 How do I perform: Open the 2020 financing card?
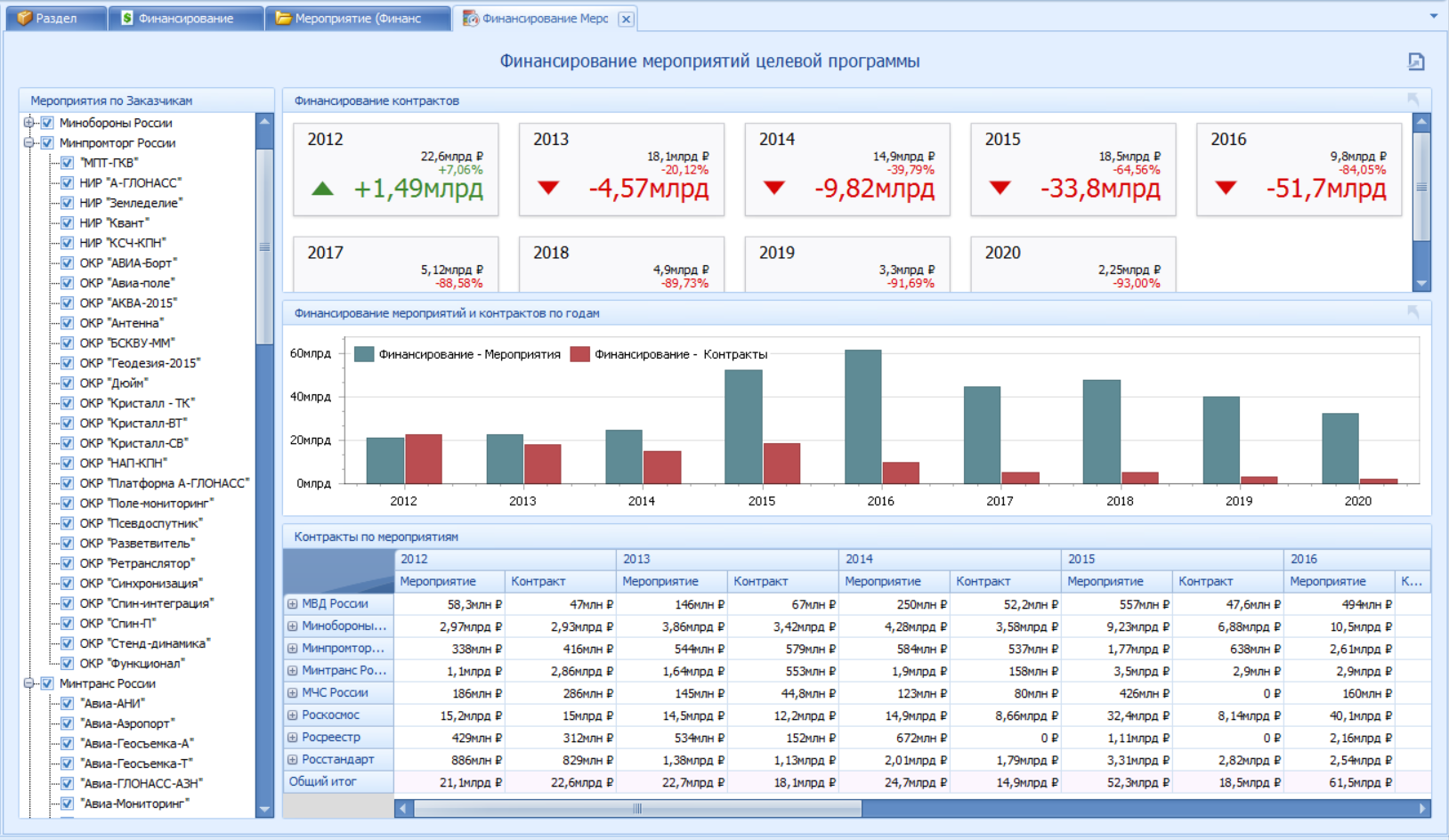tap(1073, 263)
